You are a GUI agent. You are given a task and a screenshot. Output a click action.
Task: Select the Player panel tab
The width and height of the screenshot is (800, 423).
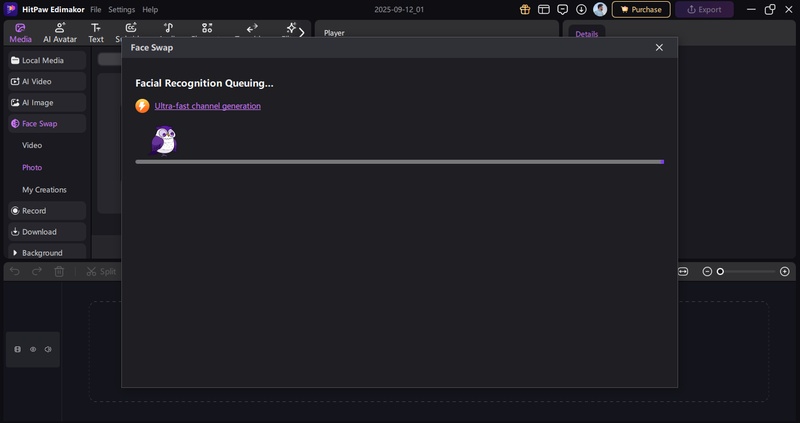[x=334, y=33]
